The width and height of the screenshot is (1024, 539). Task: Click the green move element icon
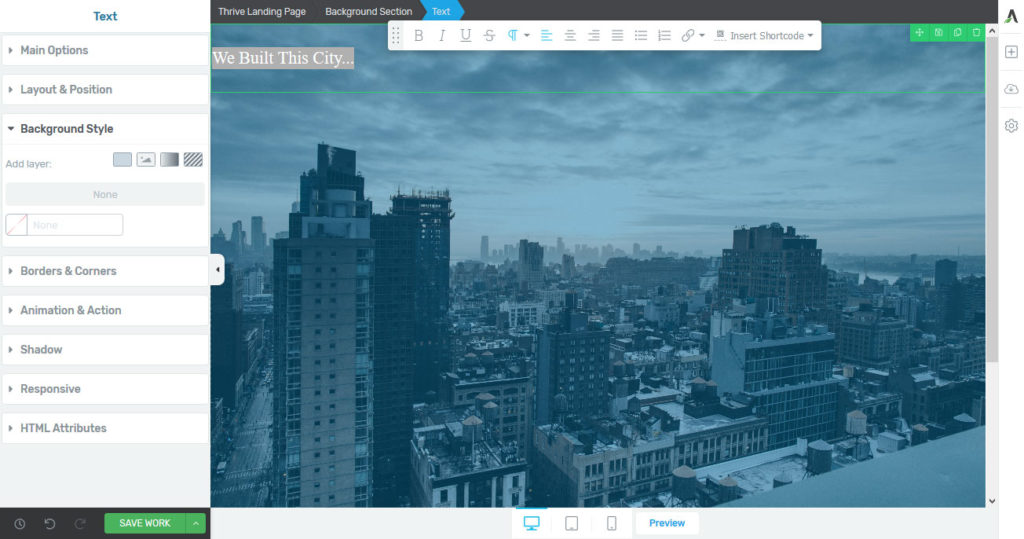[920, 33]
